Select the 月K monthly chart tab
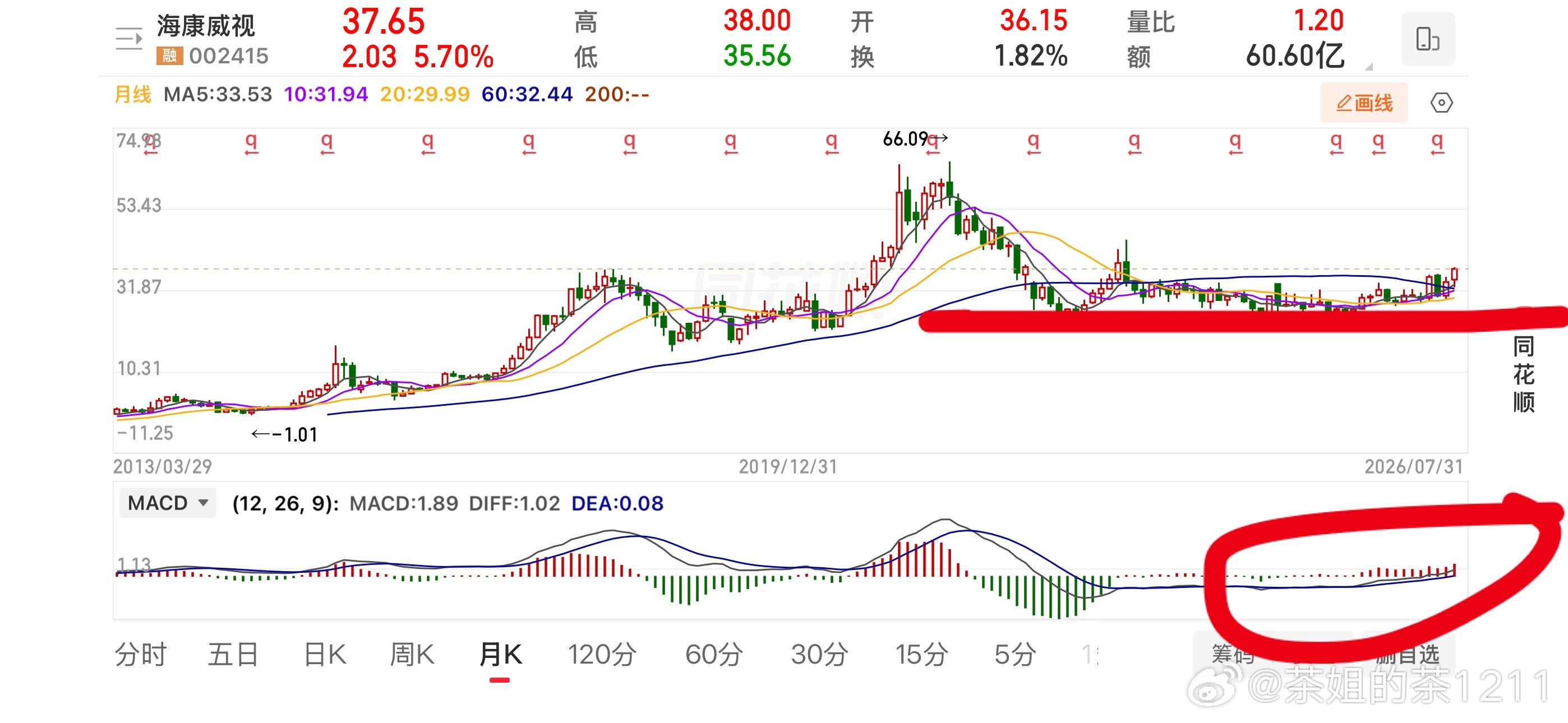 pyautogui.click(x=500, y=655)
